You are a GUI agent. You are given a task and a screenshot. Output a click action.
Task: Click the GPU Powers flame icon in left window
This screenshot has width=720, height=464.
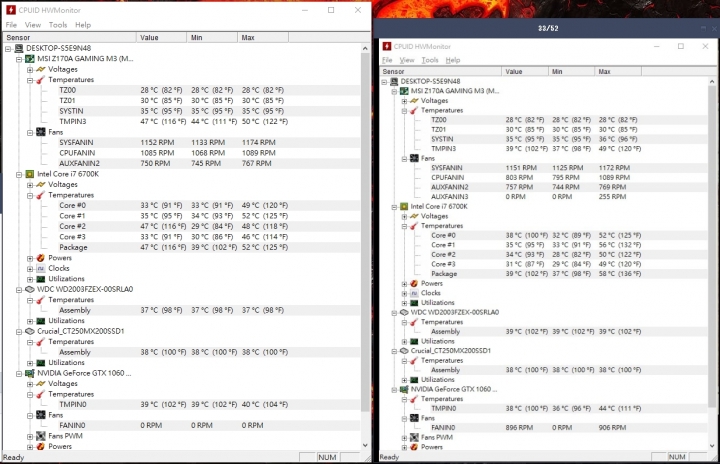(40, 447)
